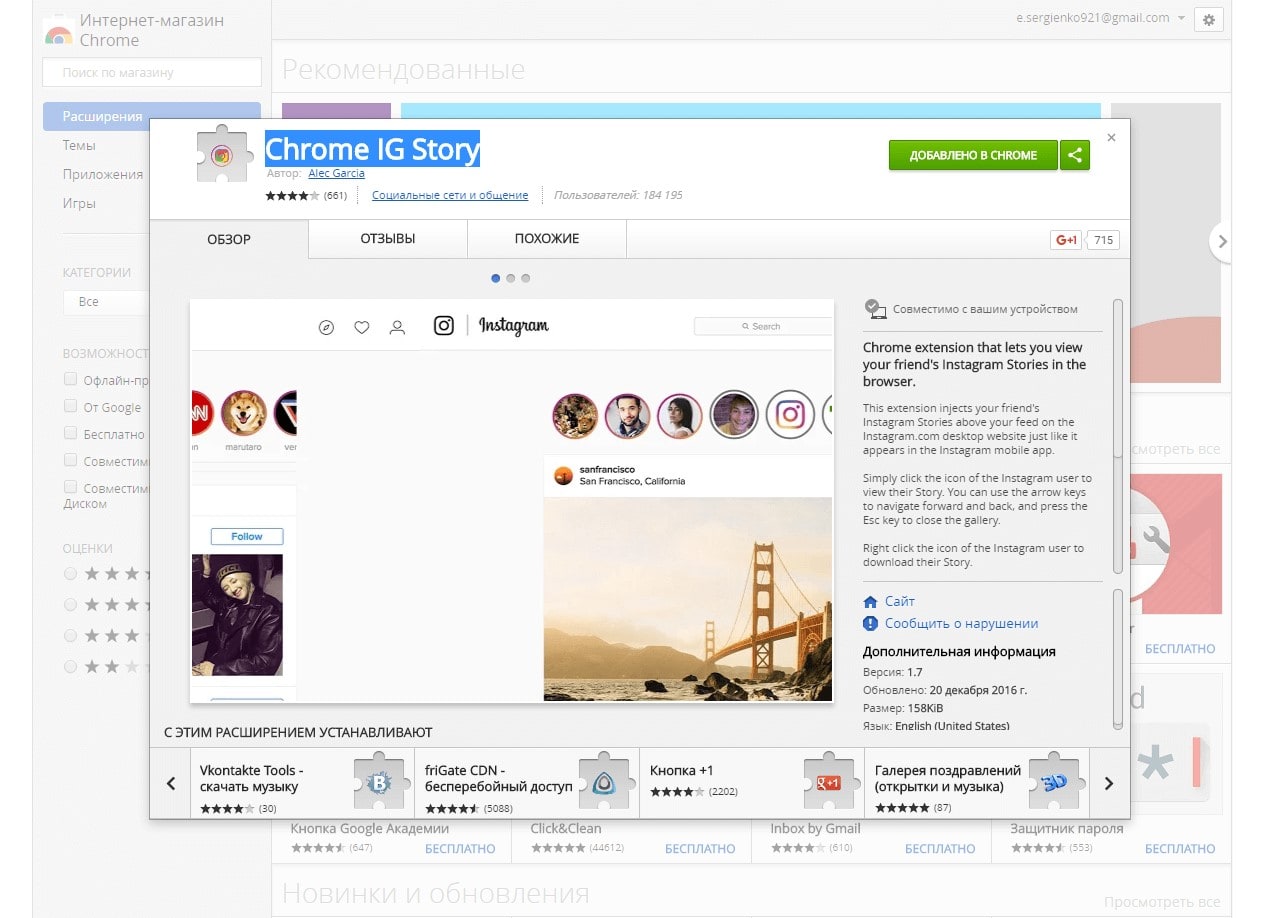Click the Chrome IG Story title text
Screen dimensions: 1280x918
(372, 149)
